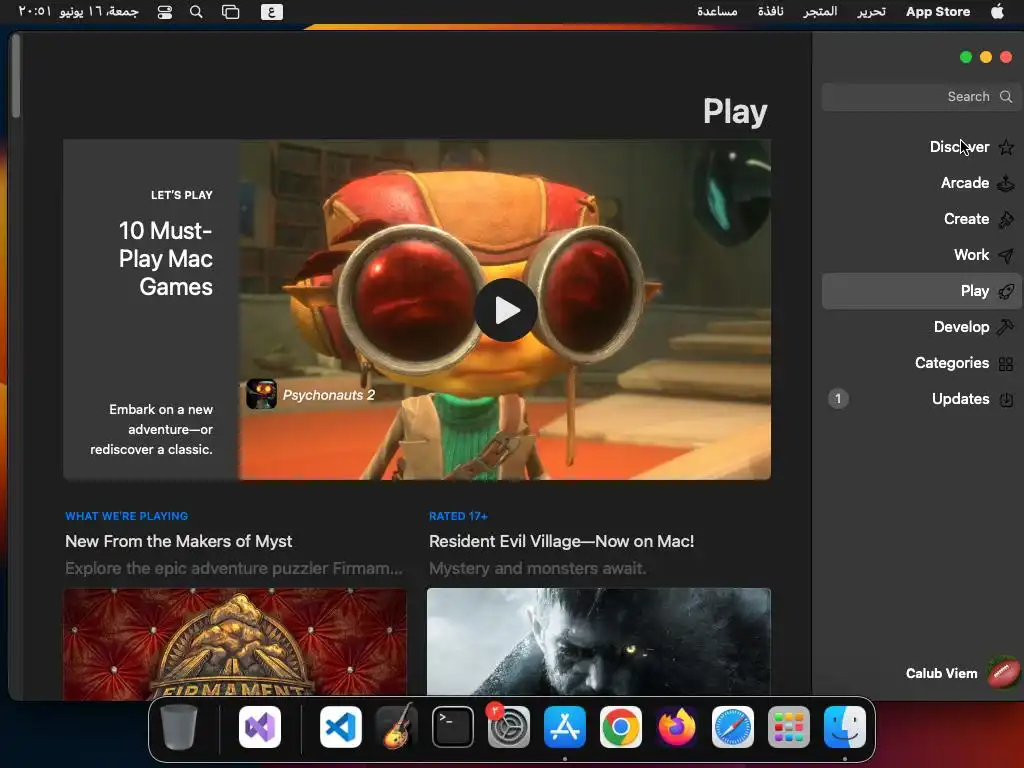Click the Develop hammer icon
Viewport: 1024px width, 768px height.
(x=1006, y=327)
